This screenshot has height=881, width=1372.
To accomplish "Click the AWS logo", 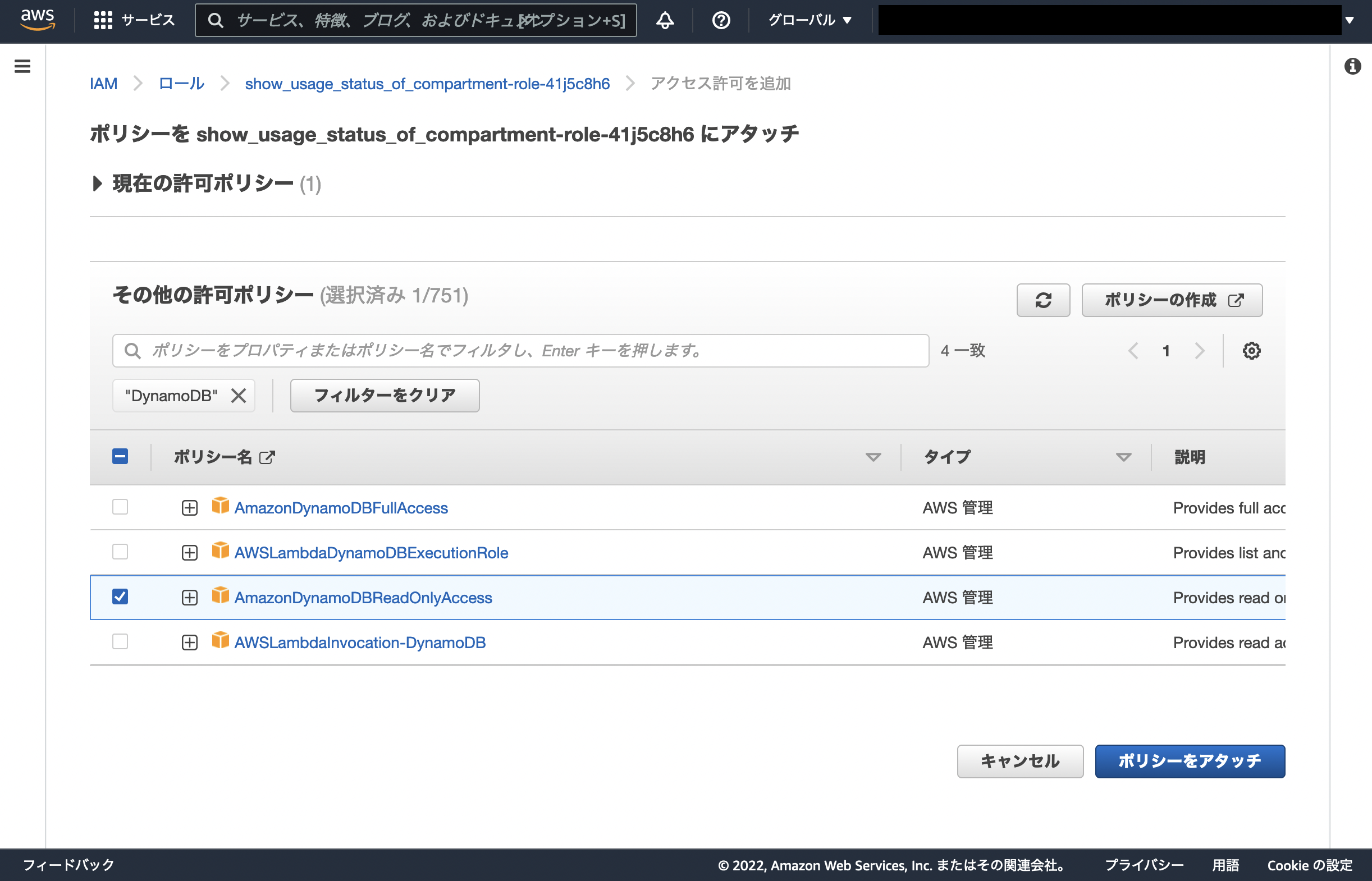I will (36, 19).
